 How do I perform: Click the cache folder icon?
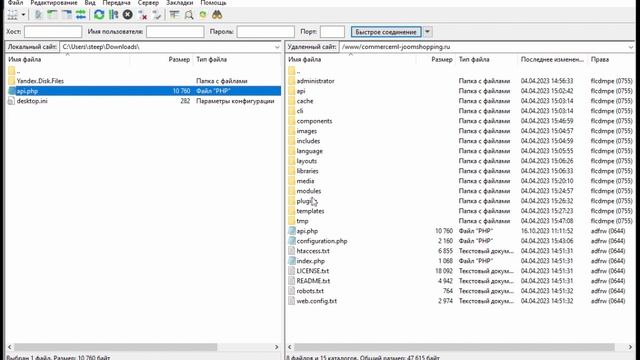[x=291, y=101]
